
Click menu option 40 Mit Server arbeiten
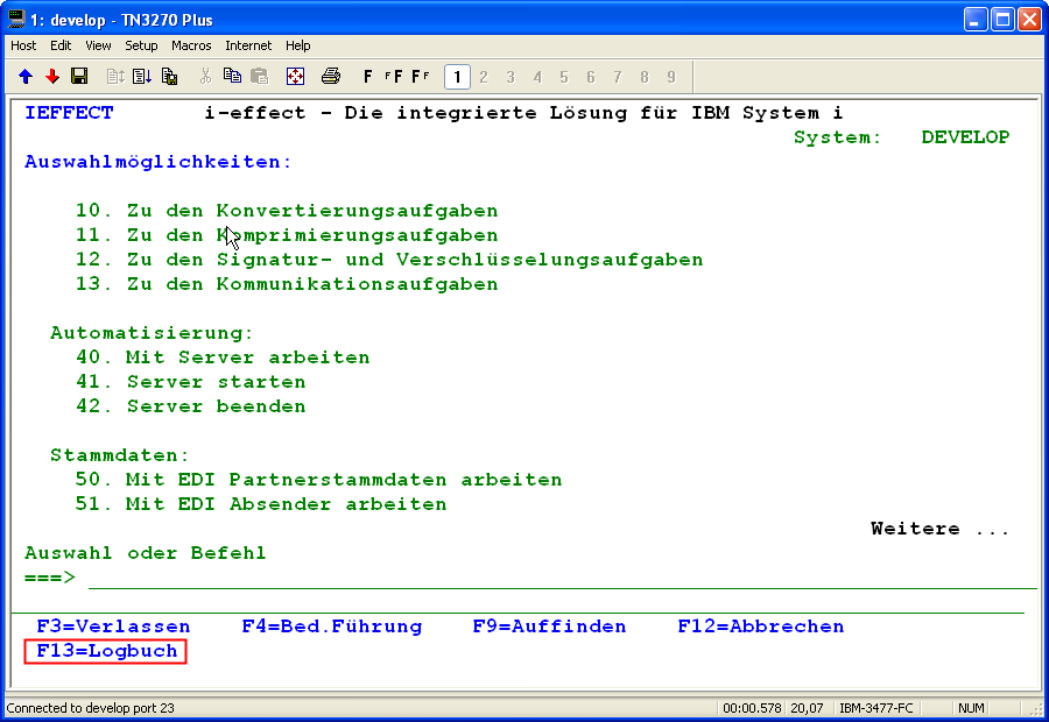222,357
